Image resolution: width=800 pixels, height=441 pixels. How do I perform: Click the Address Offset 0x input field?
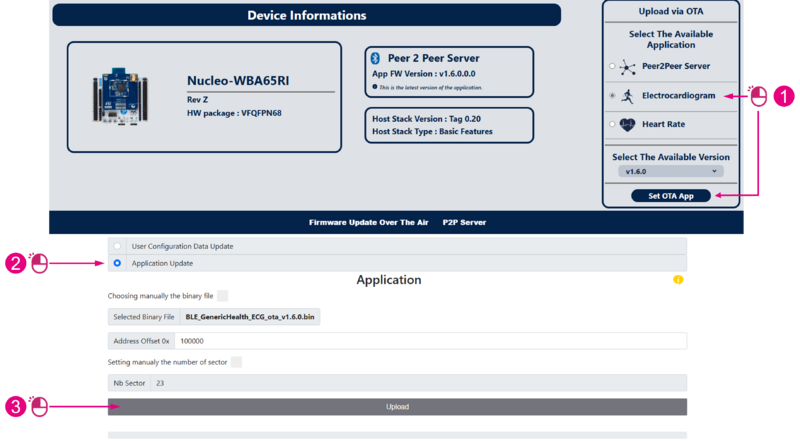coord(431,341)
